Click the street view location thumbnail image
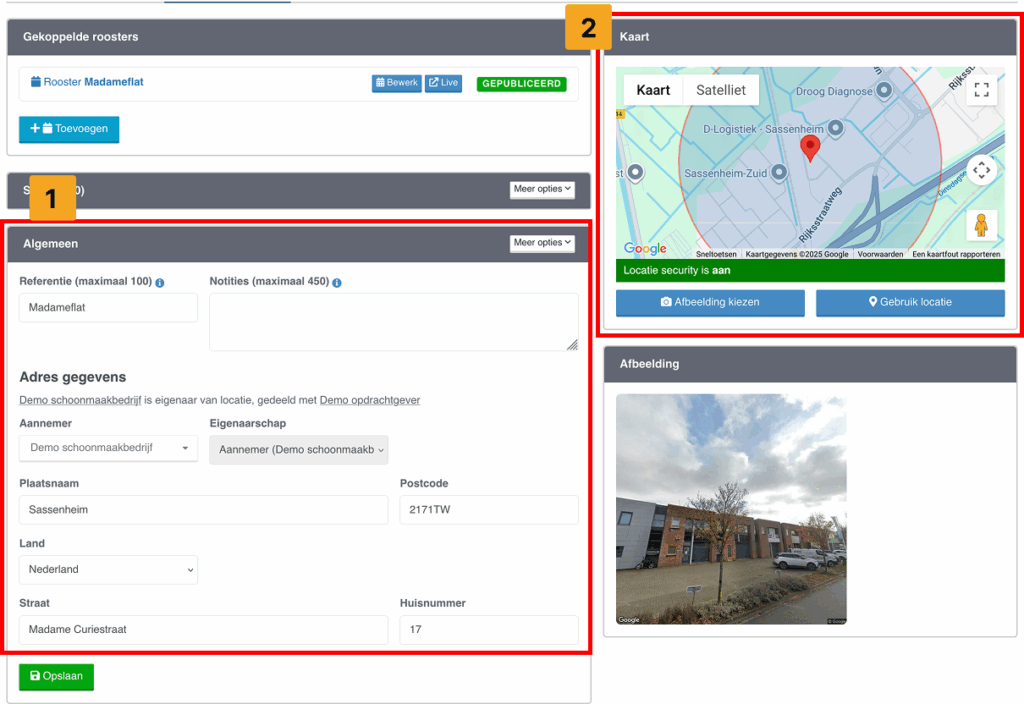 tap(731, 509)
